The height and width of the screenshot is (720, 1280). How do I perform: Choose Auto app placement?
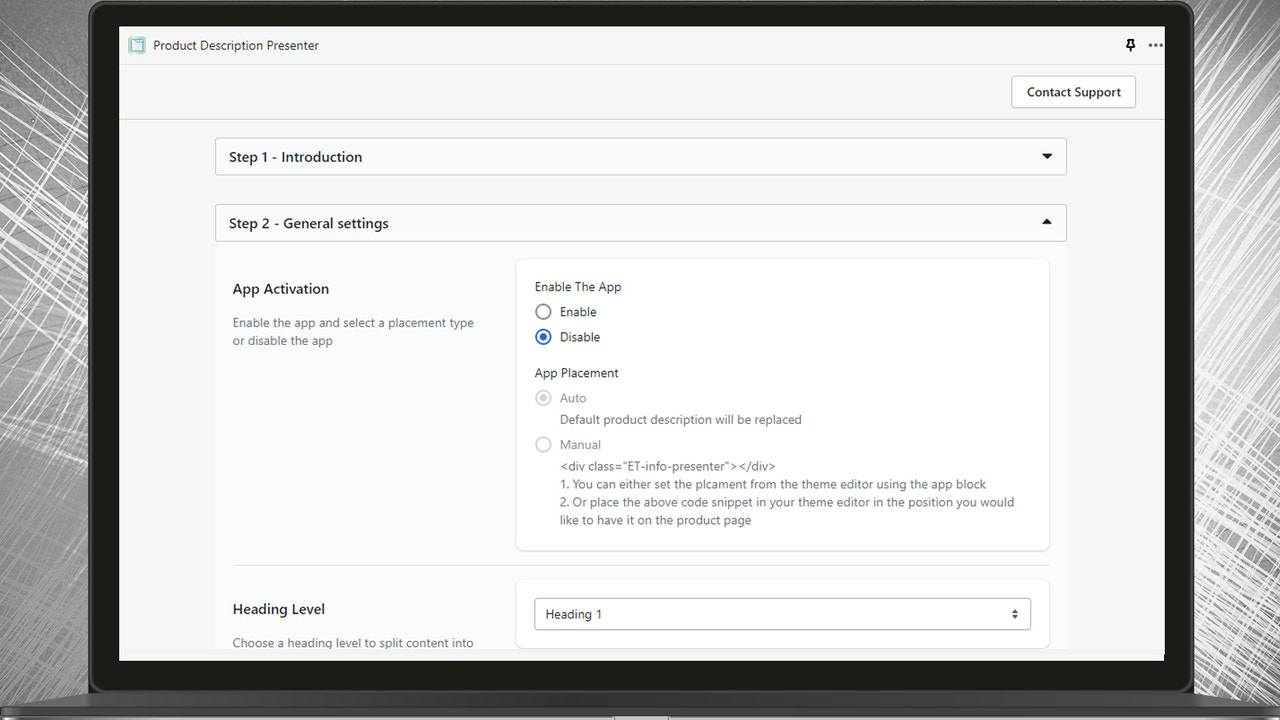[543, 397]
